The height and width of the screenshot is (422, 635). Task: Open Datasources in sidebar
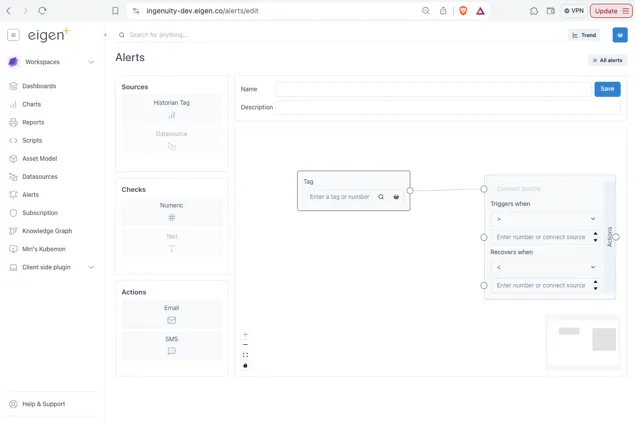point(40,177)
